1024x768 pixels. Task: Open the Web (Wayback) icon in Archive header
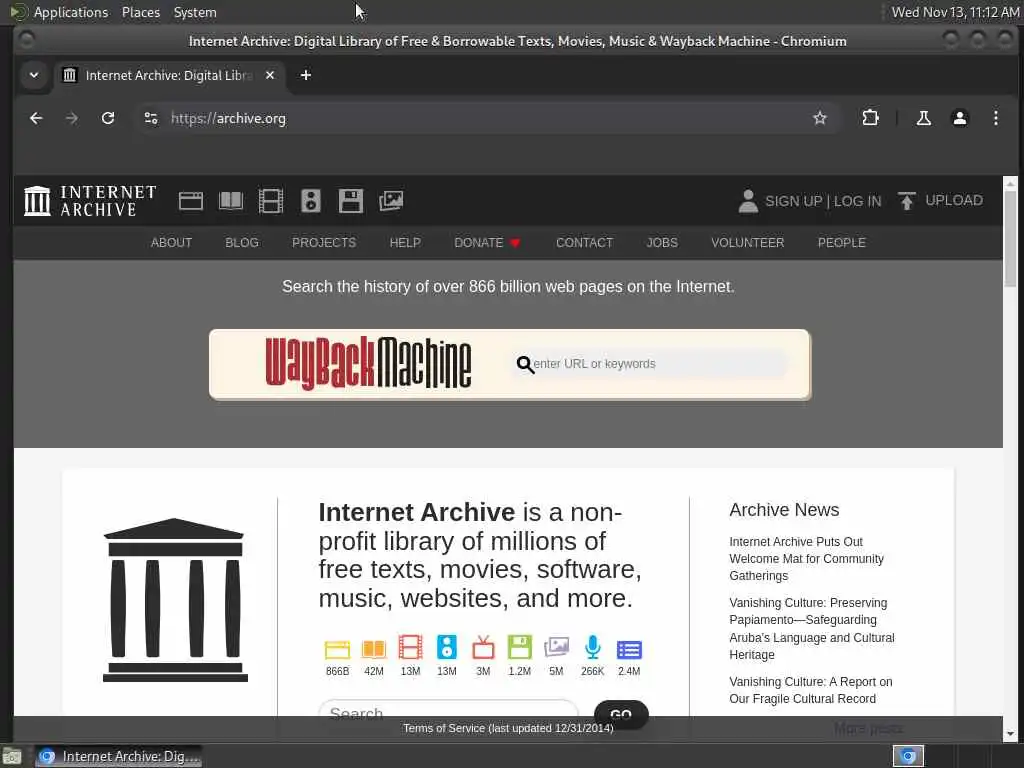click(x=191, y=200)
